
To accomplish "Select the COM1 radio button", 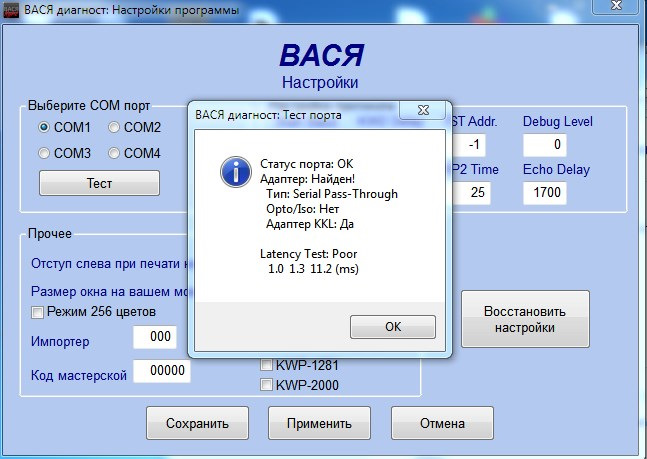I will coord(44,127).
